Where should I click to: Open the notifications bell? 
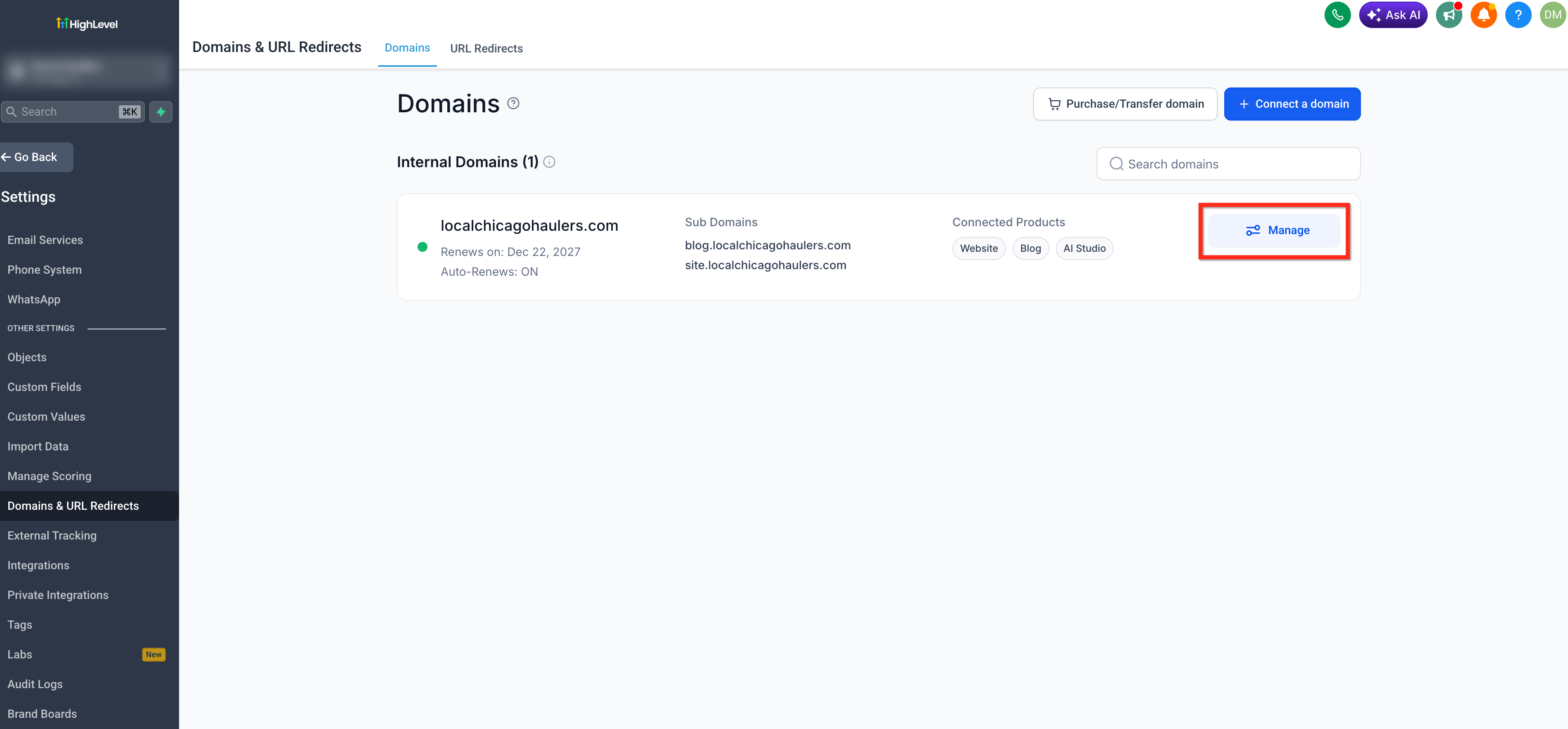[1483, 14]
